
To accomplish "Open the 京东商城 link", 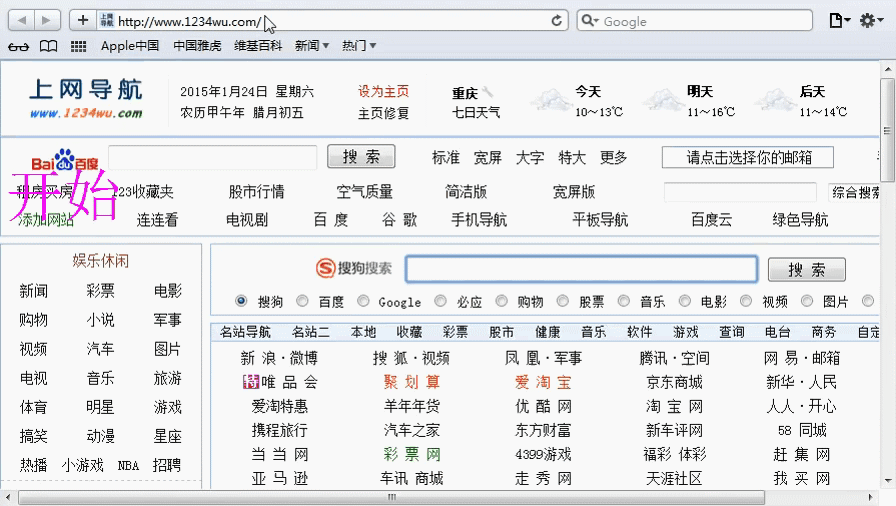I will tap(674, 382).
